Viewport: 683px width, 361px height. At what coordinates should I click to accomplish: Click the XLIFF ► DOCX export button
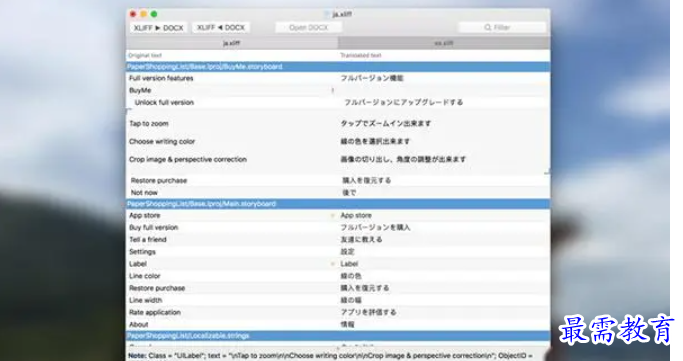point(159,27)
